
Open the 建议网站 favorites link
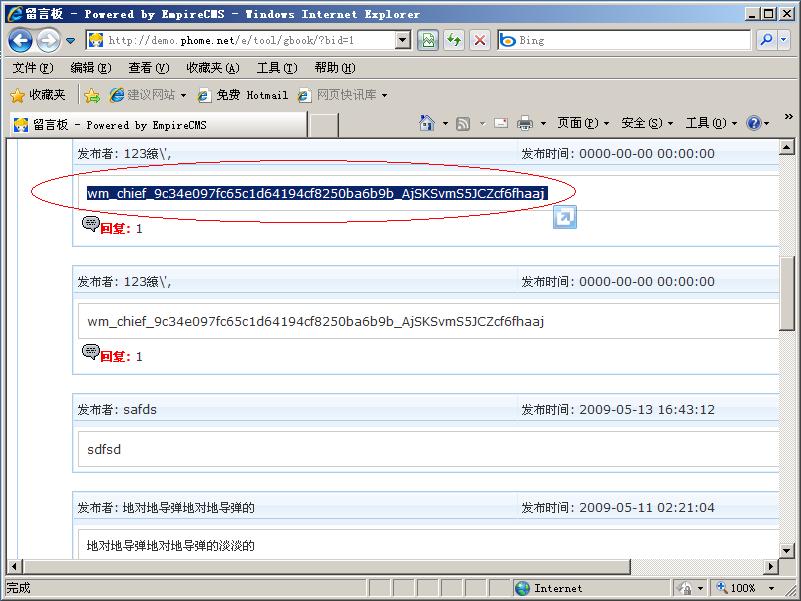tap(148, 95)
